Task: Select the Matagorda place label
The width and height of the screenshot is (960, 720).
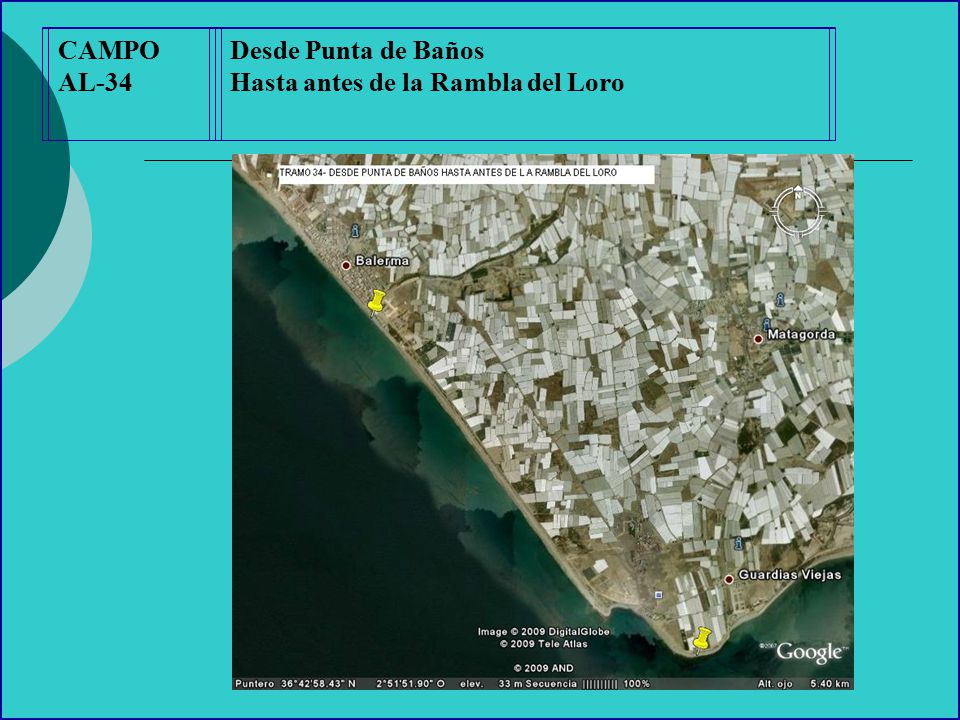Action: 801,334
